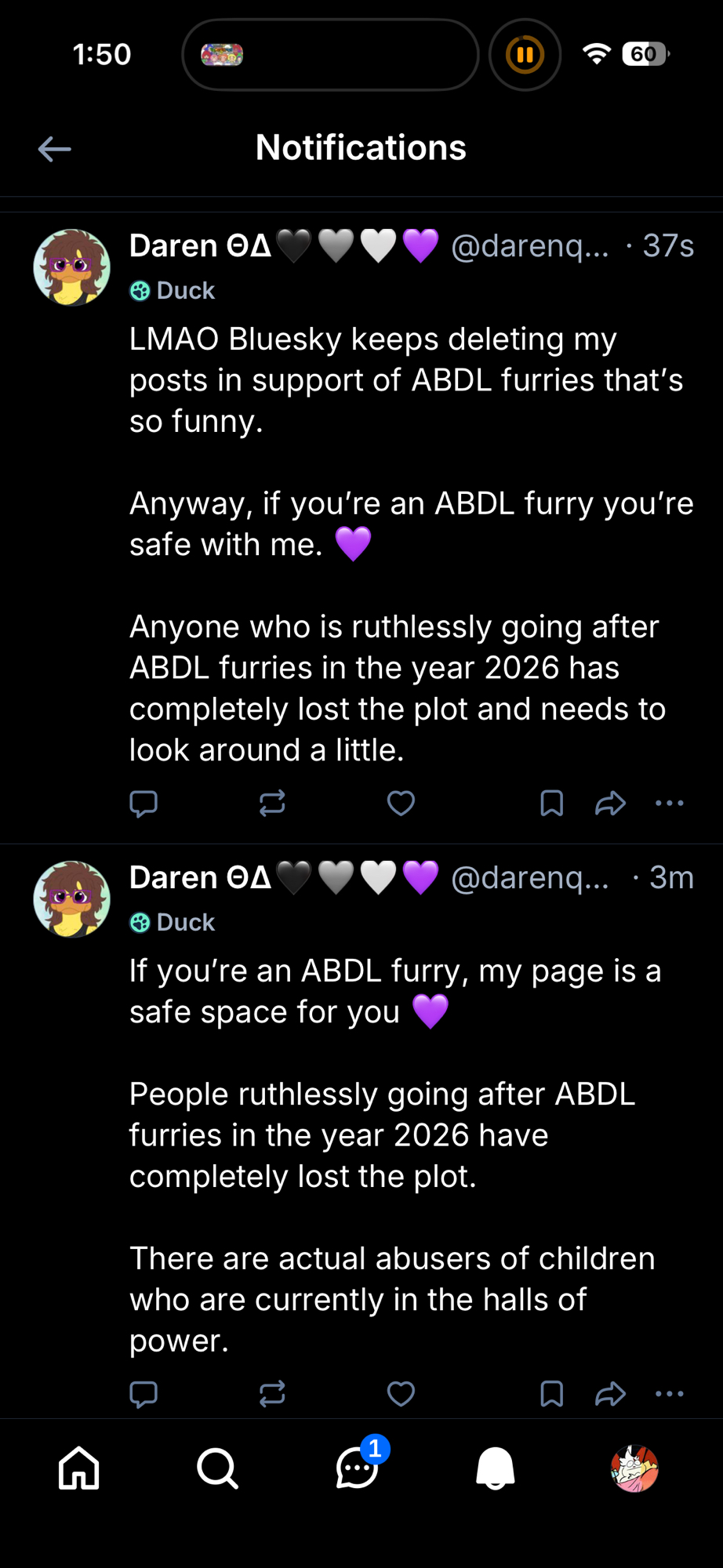Reply to the 37s-old post
Screen dimensions: 723x1568
pyautogui.click(x=144, y=804)
